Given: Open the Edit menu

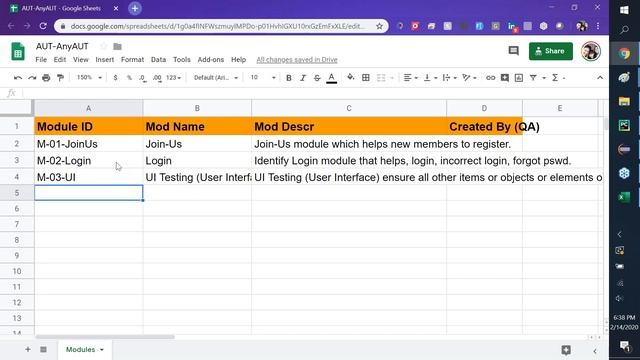Looking at the screenshot, I should pos(60,60).
